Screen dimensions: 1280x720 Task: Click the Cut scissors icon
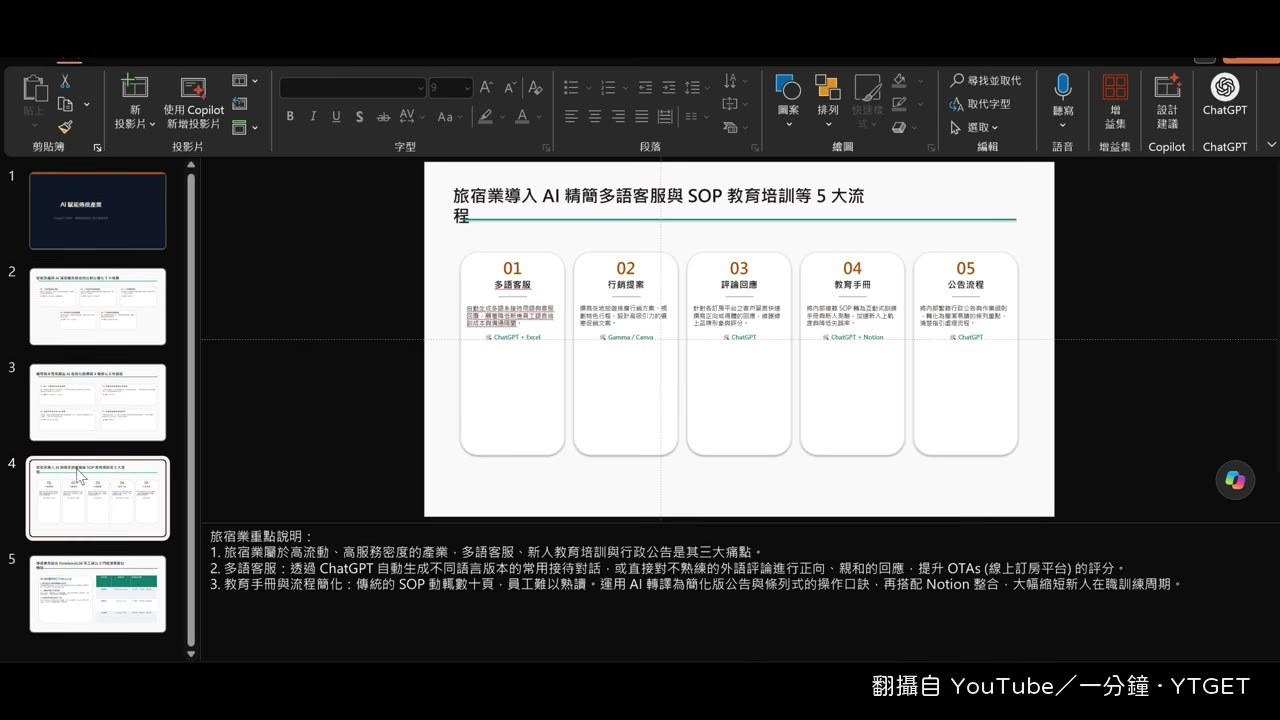[65, 82]
